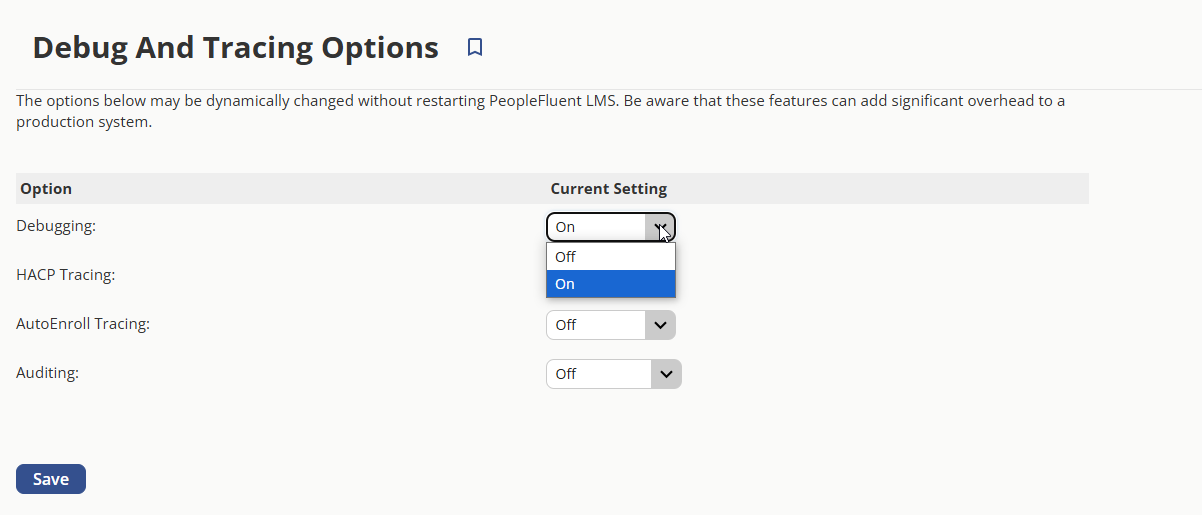Click the Option column header

(x=46, y=188)
